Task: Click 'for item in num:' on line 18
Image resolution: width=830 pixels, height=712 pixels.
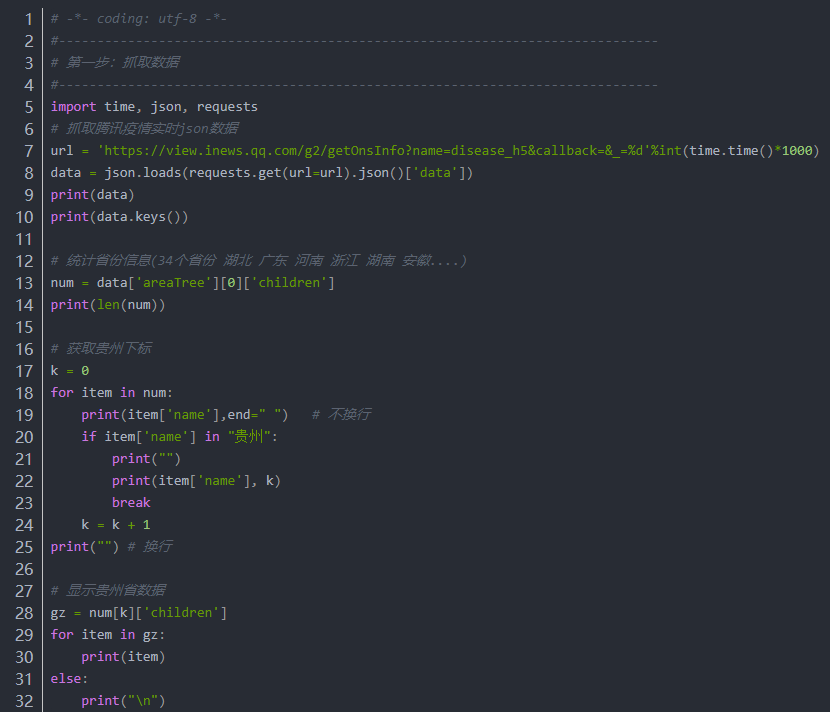Action: (112, 393)
